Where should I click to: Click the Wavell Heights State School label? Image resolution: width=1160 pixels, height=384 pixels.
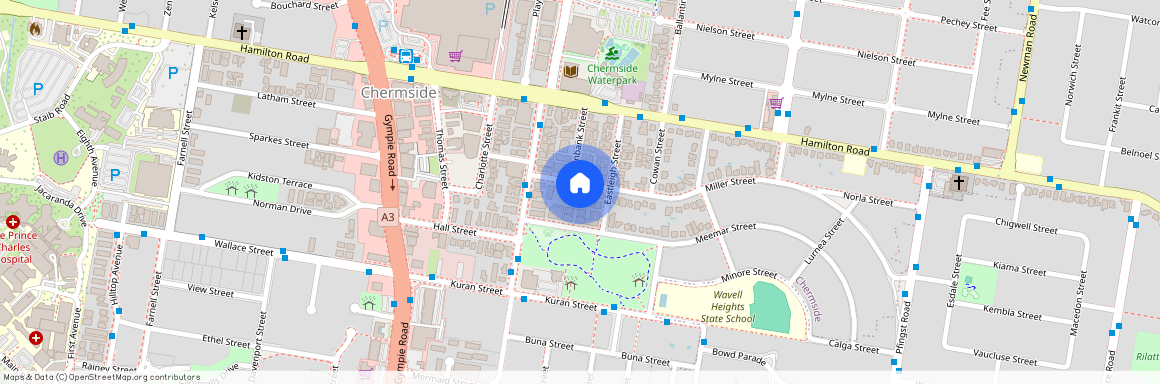729,306
